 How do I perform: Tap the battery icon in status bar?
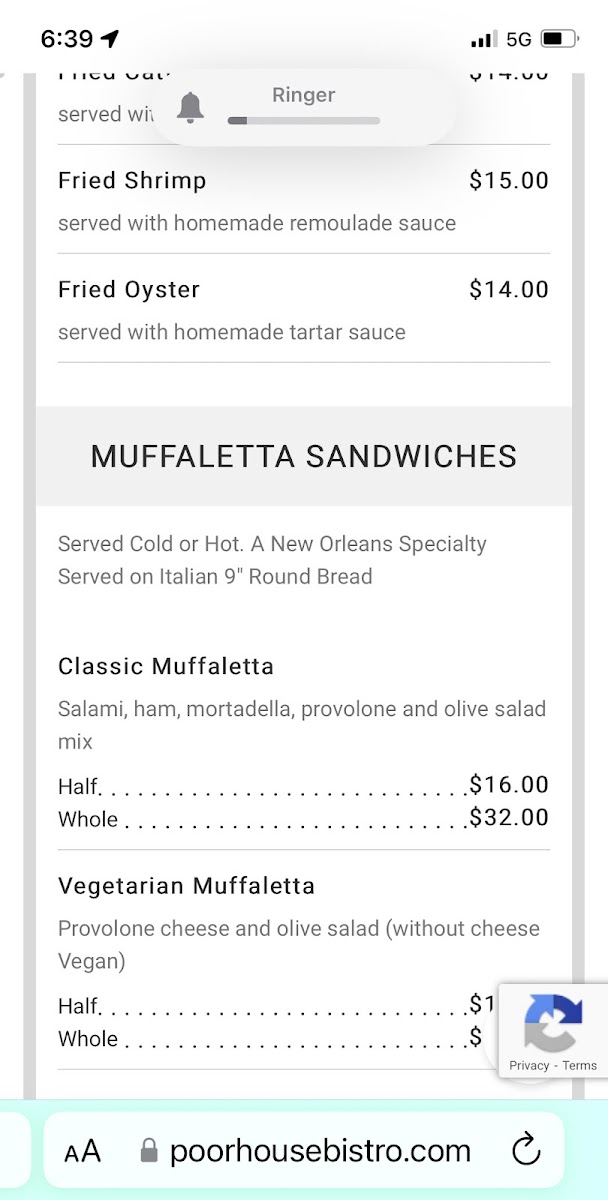559,39
